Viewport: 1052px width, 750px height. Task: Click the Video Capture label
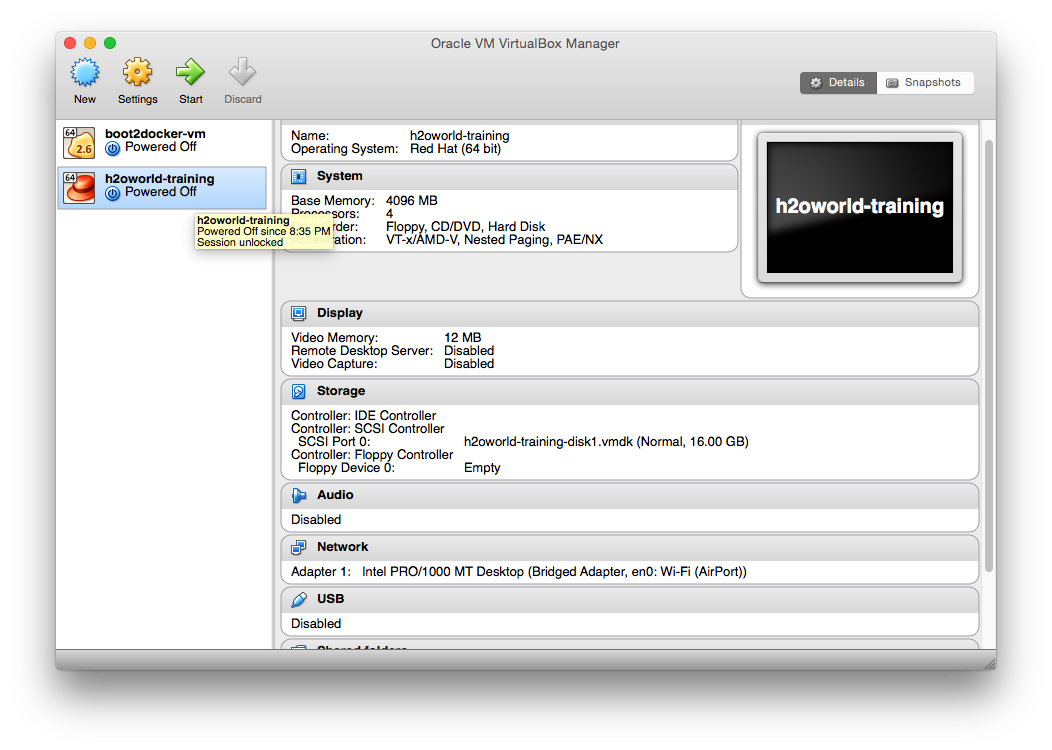[x=334, y=364]
